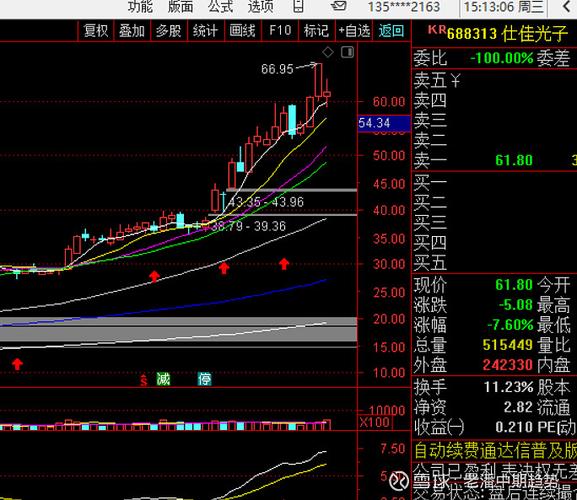Add stock with +自选 button
This screenshot has height=500, width=577.
tap(354, 31)
